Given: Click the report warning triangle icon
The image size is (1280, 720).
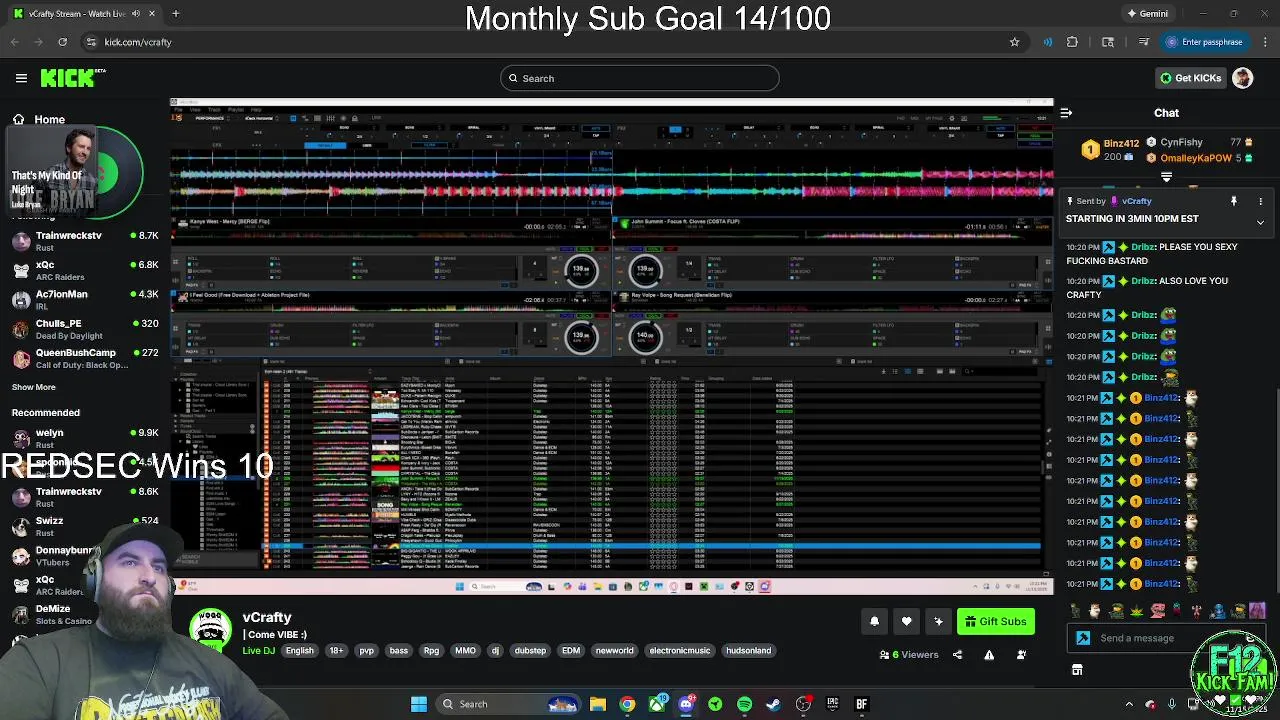Looking at the screenshot, I should pyautogui.click(x=989, y=655).
